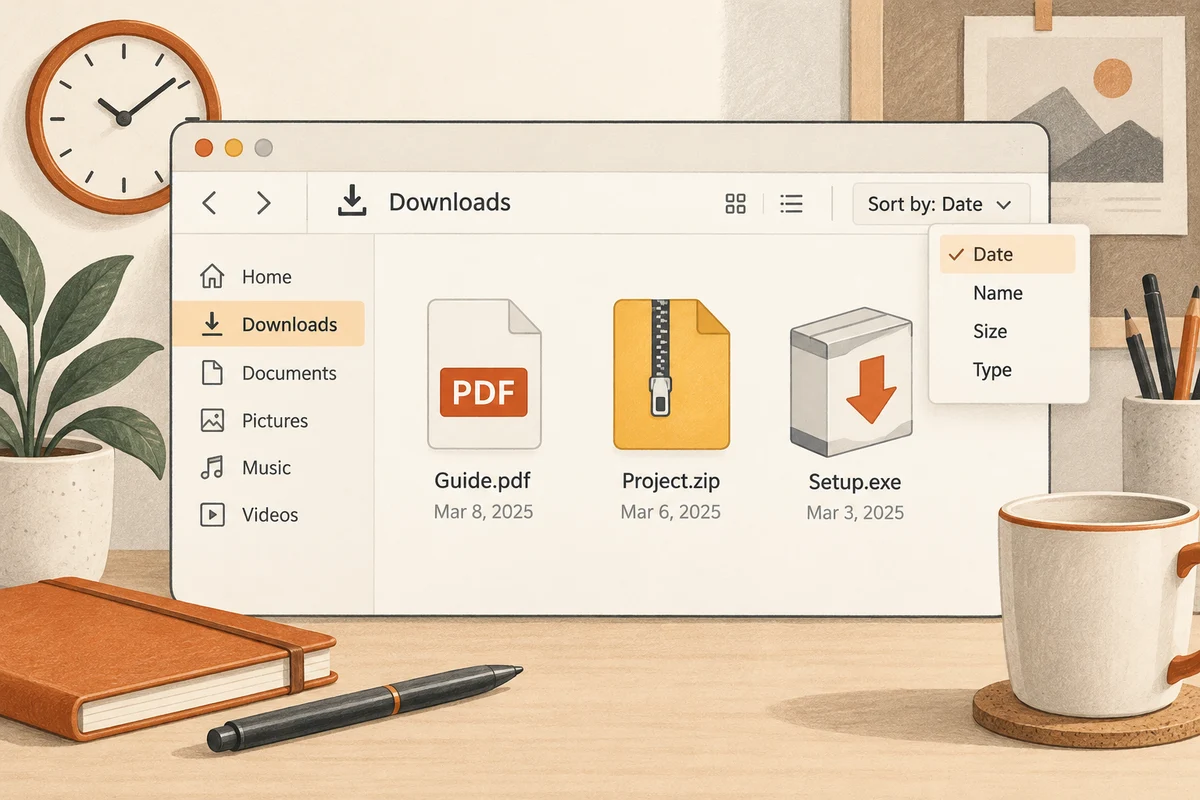
Task: Click the date Mar 3, 2025
Action: pos(855,513)
